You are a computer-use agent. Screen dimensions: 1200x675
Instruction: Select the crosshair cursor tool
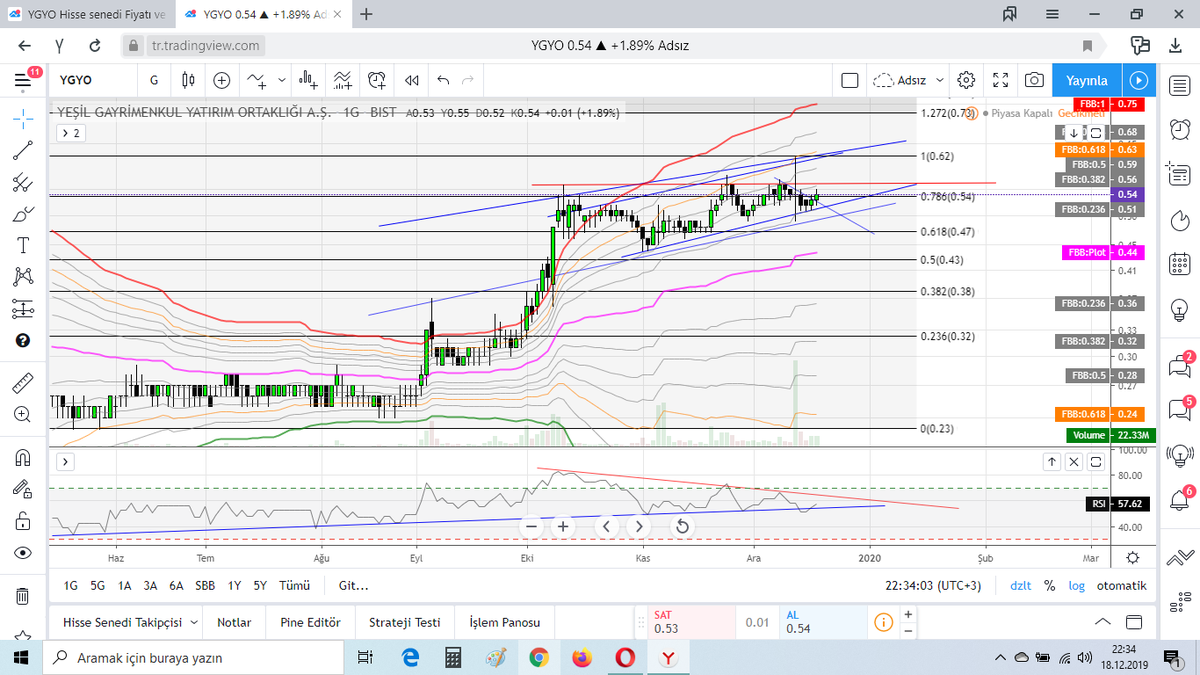[x=23, y=117]
